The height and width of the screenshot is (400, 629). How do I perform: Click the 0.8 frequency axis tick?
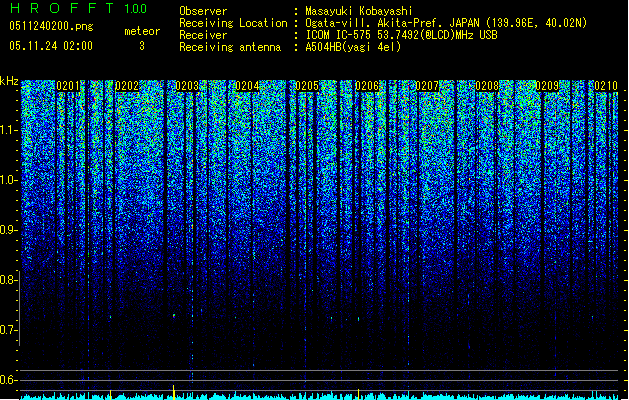coord(9,280)
